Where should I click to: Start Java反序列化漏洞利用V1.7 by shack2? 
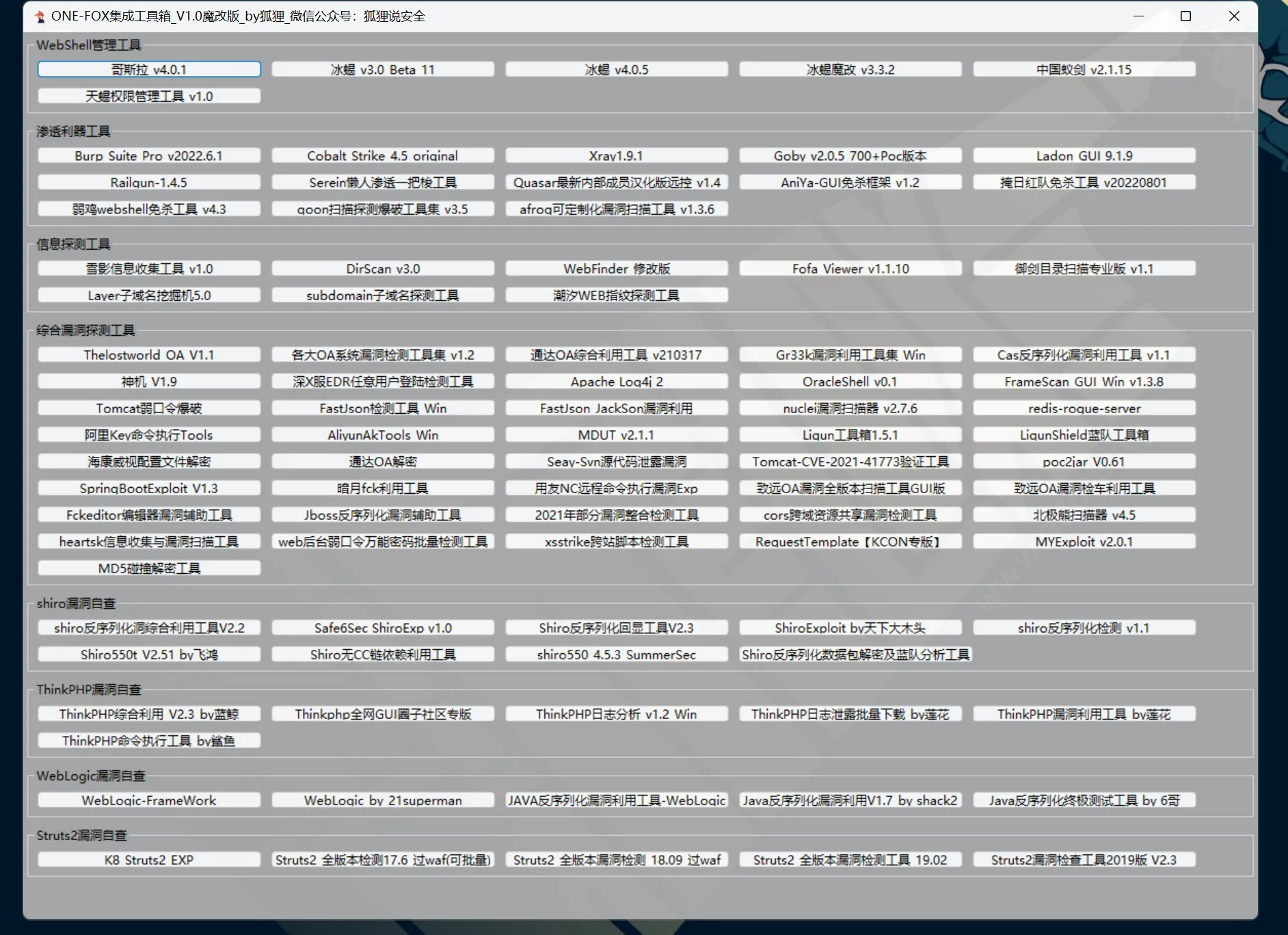pyautogui.click(x=850, y=800)
